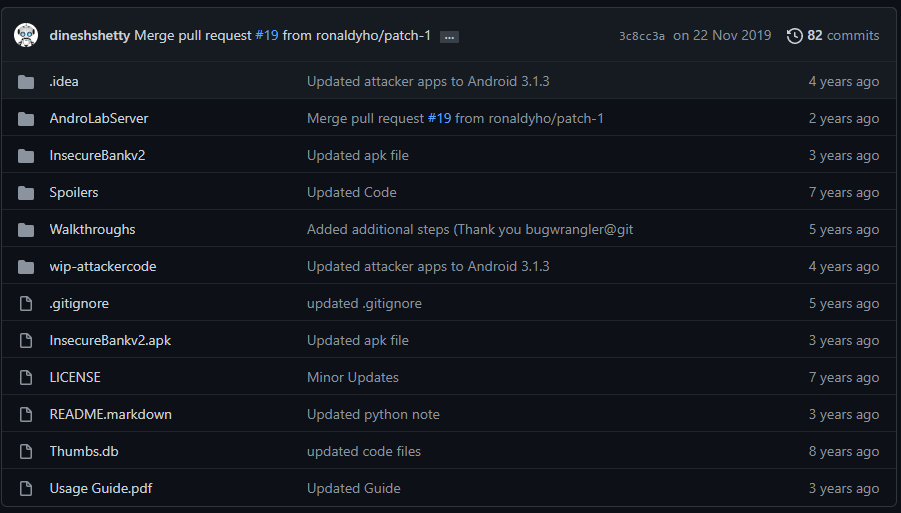
Task: Click '3 years ago' on Usage Guide.pdf row
Action: [844, 488]
